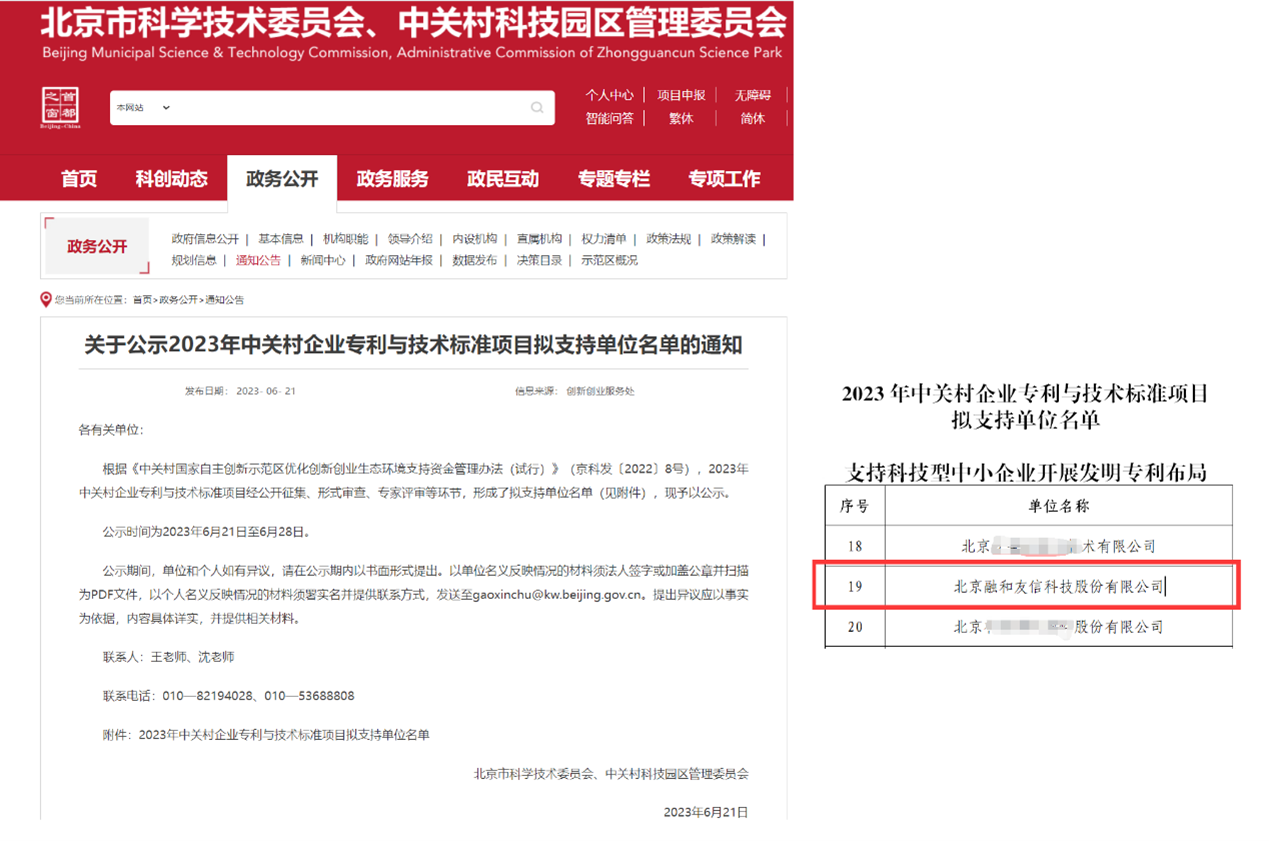Viewport: 1269px width, 841px height.
Task: Toggle 无障碍 accessibility mode
Action: click(753, 95)
